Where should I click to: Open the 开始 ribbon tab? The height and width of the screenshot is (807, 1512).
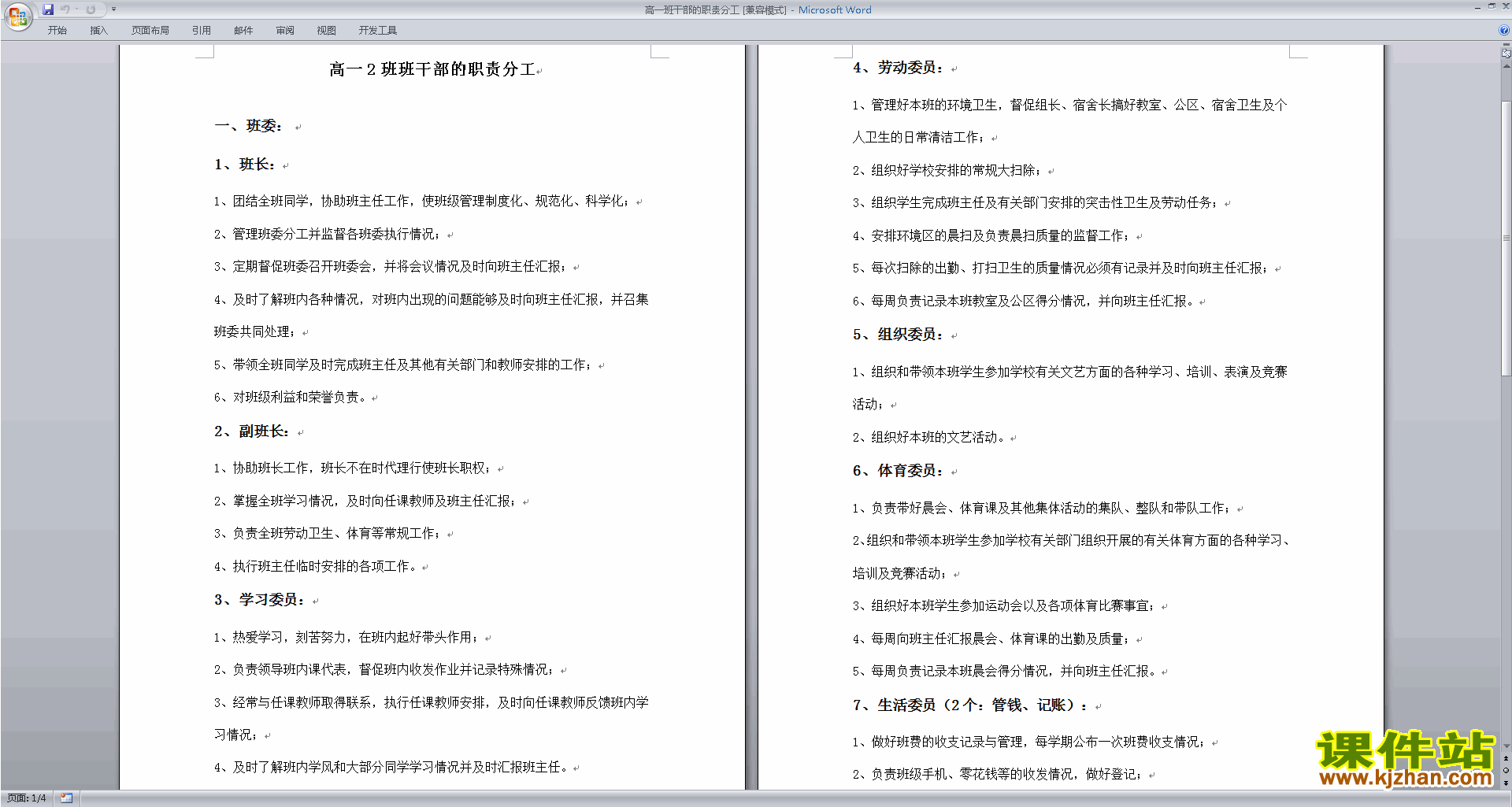57,30
